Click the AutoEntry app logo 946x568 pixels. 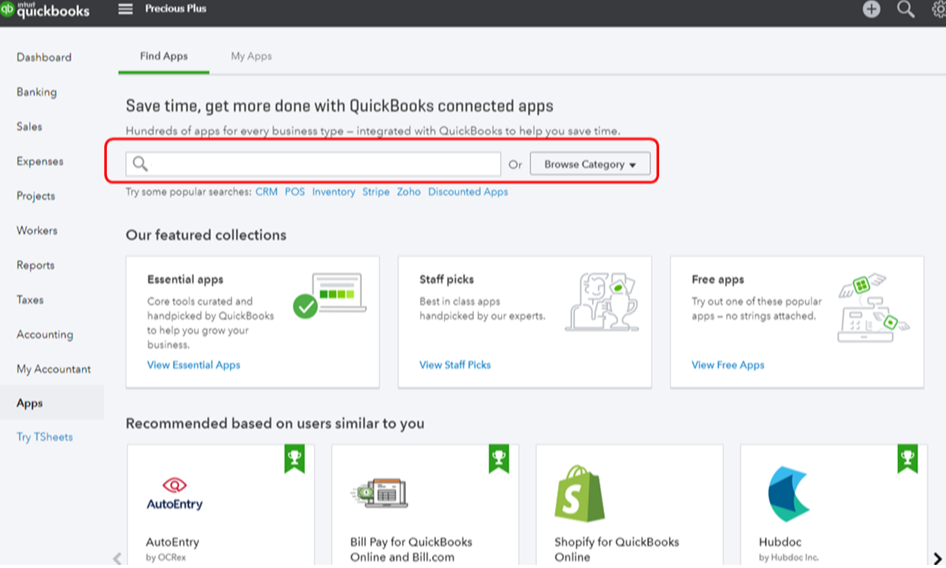pyautogui.click(x=174, y=494)
